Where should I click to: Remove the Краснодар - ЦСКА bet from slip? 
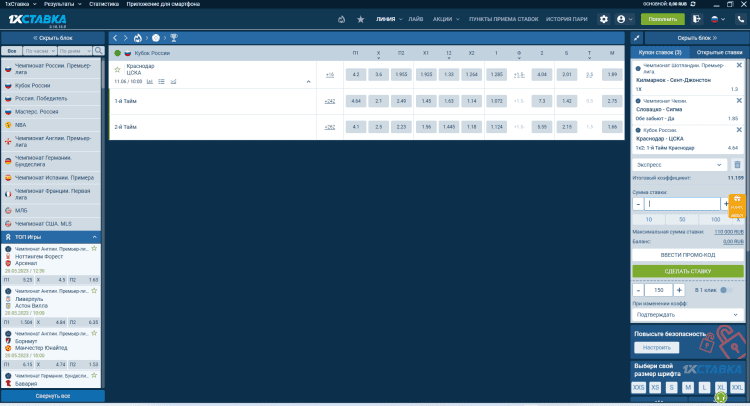click(739, 130)
